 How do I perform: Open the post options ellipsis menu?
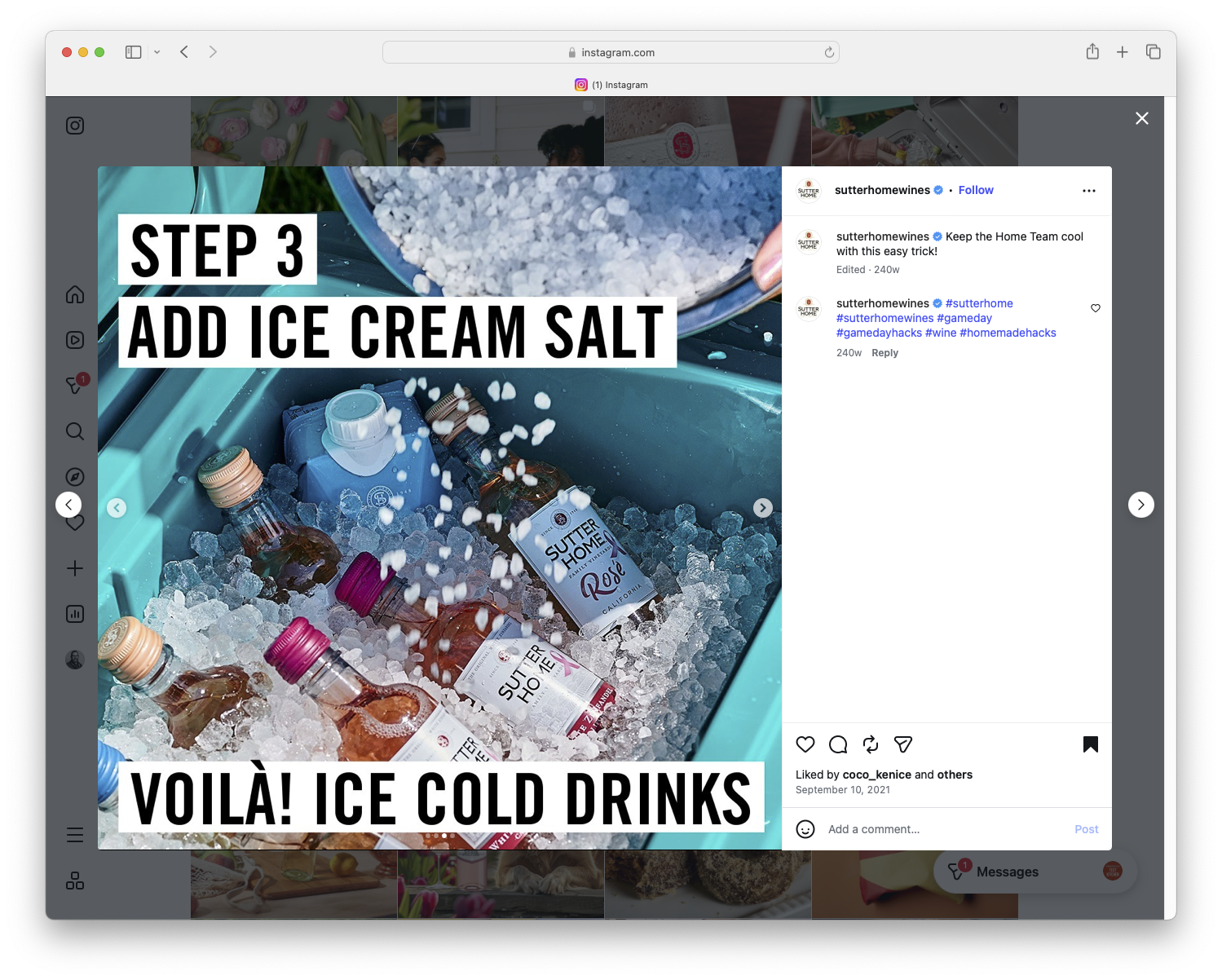pyautogui.click(x=1089, y=190)
